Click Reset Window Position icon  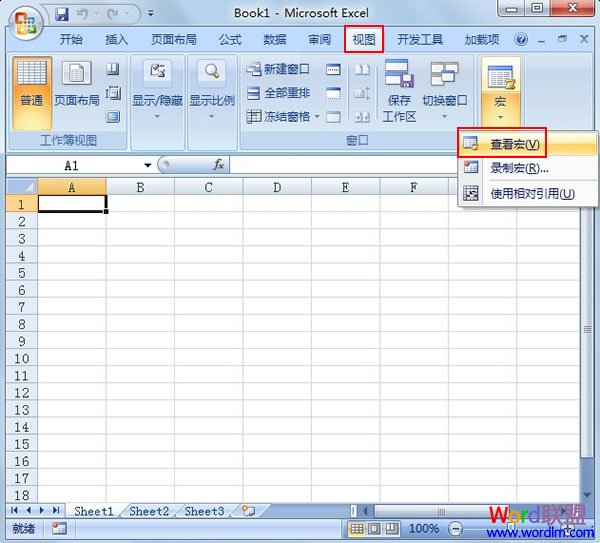[362, 117]
